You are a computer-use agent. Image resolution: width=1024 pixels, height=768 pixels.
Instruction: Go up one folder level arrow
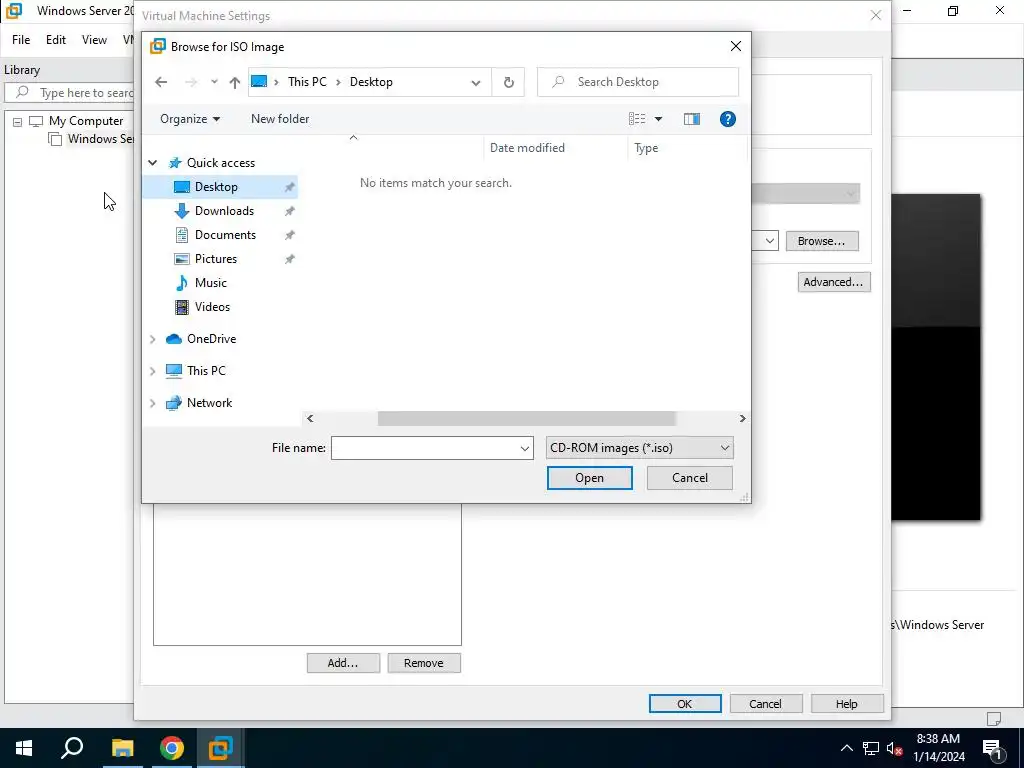click(x=234, y=82)
